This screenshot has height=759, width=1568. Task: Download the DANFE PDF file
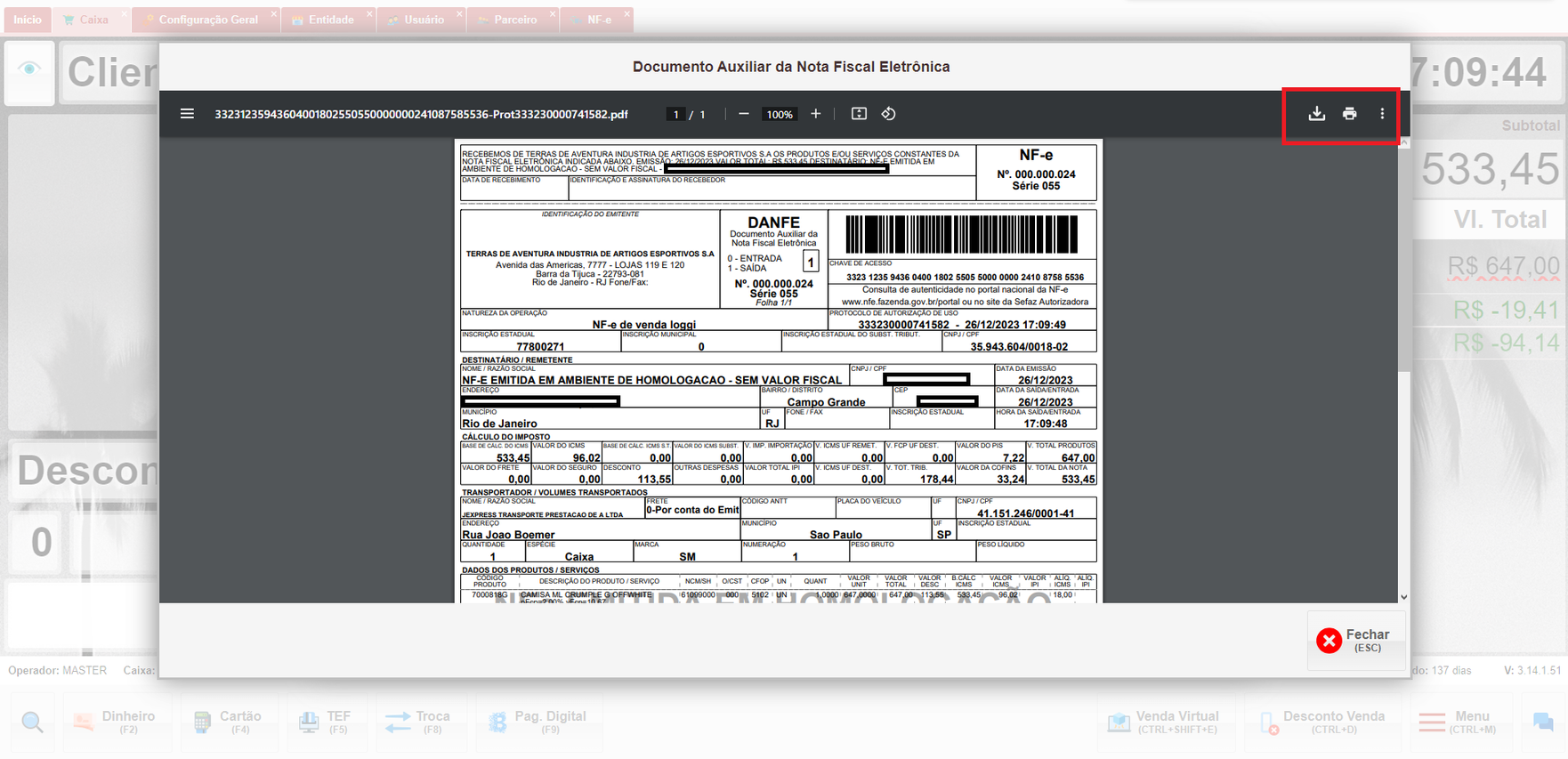(x=1316, y=114)
